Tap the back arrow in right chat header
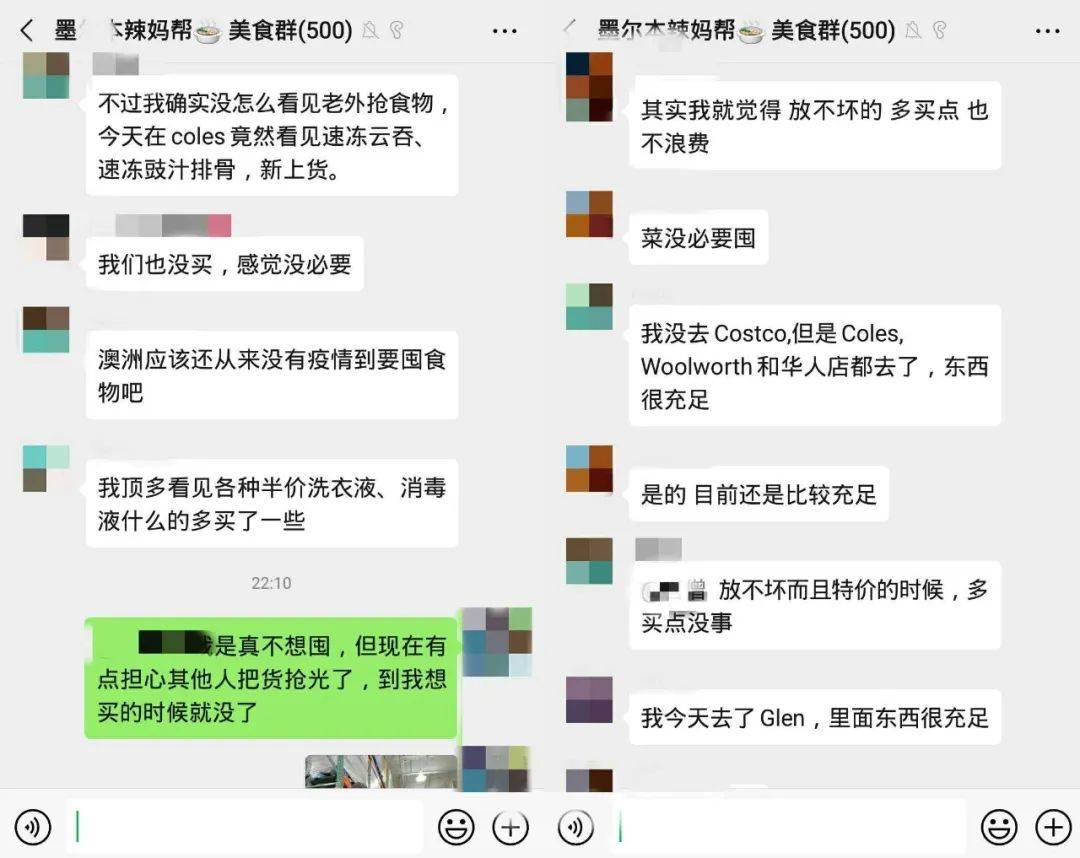The image size is (1080, 858). [570, 28]
